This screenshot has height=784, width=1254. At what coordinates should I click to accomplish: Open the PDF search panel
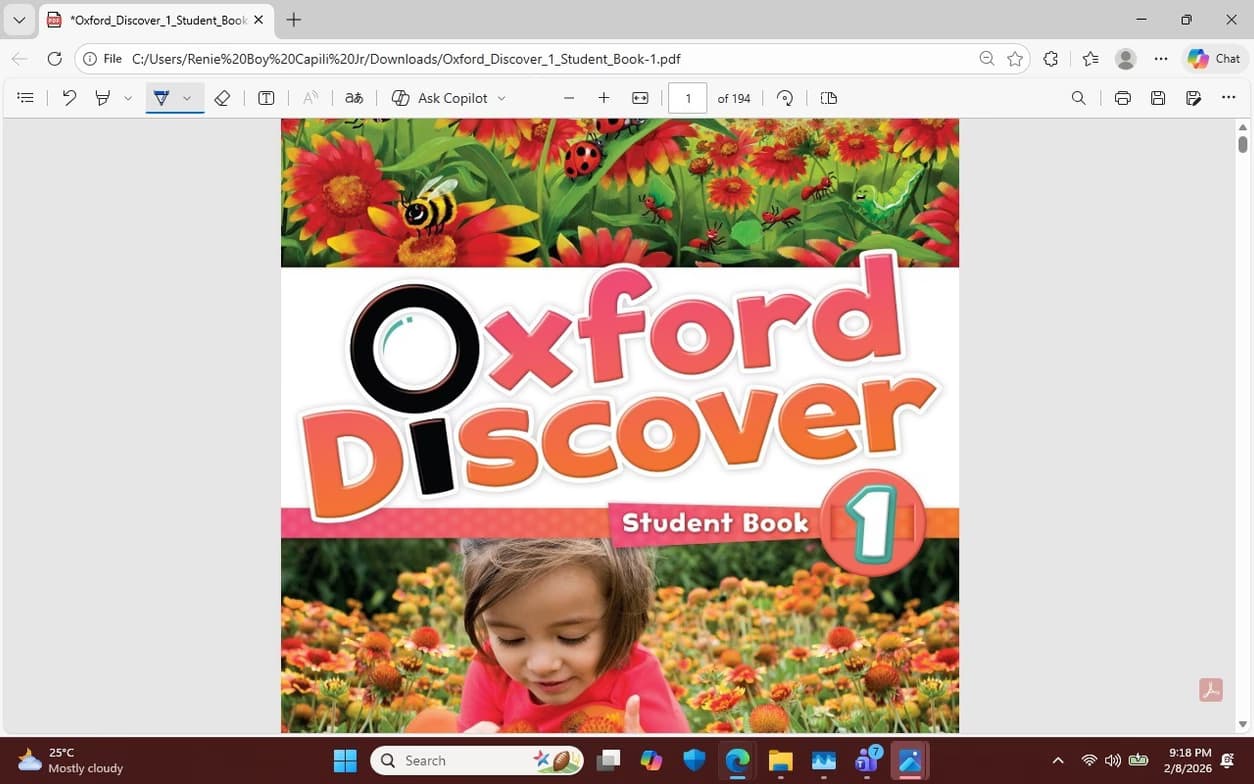point(1078,97)
